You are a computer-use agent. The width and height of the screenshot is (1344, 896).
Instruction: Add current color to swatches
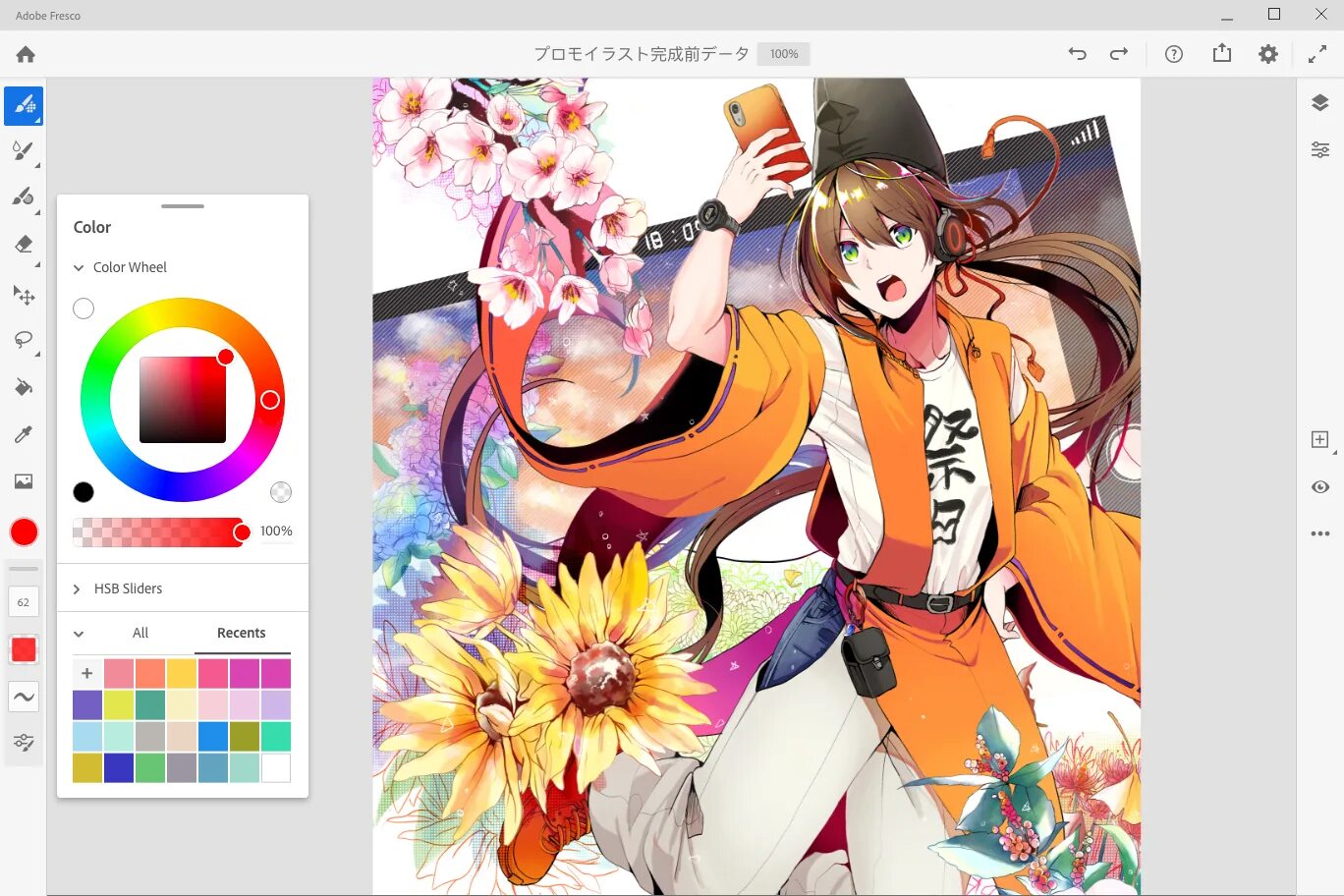click(x=87, y=674)
